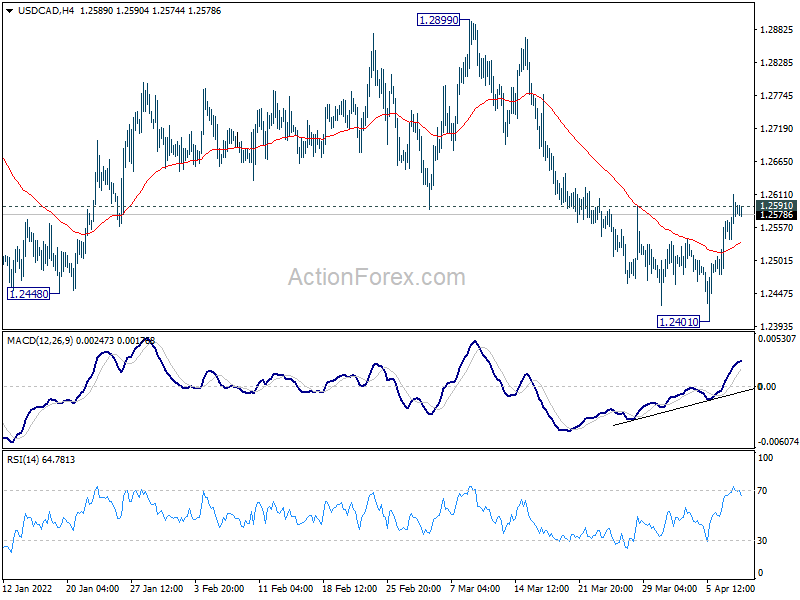Select the 1.24480 low price label
Image resolution: width=800 pixels, height=600 pixels.
(x=29, y=294)
